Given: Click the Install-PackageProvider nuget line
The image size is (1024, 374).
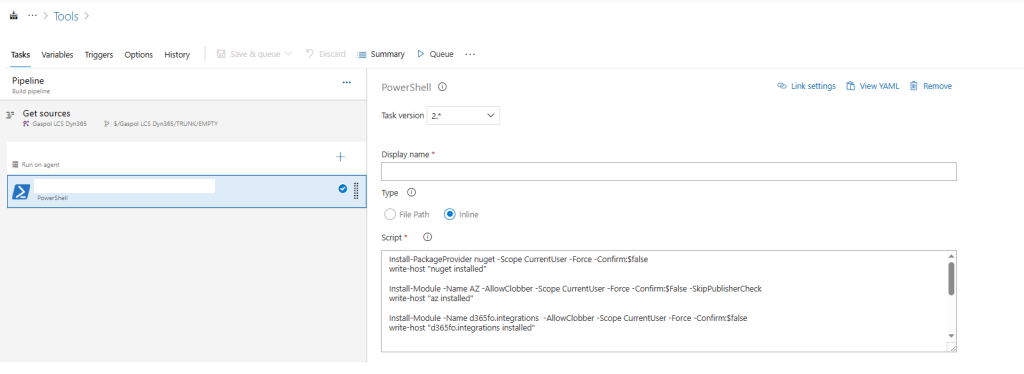Looking at the screenshot, I should (519, 259).
